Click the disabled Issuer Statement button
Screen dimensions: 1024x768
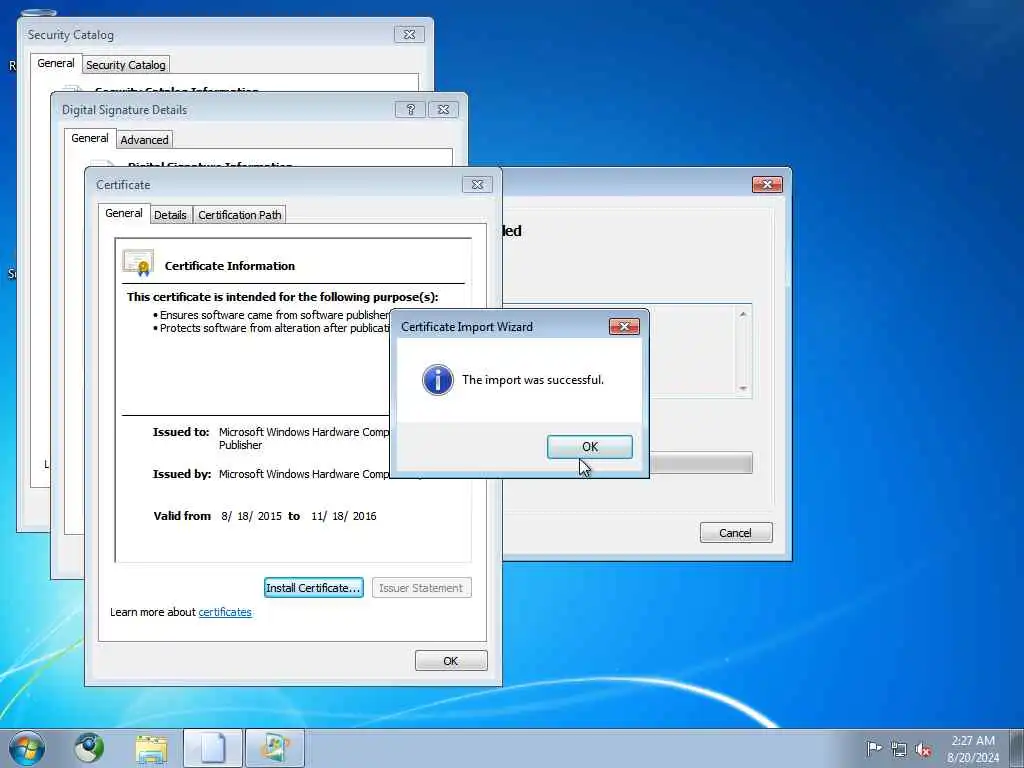(421, 588)
